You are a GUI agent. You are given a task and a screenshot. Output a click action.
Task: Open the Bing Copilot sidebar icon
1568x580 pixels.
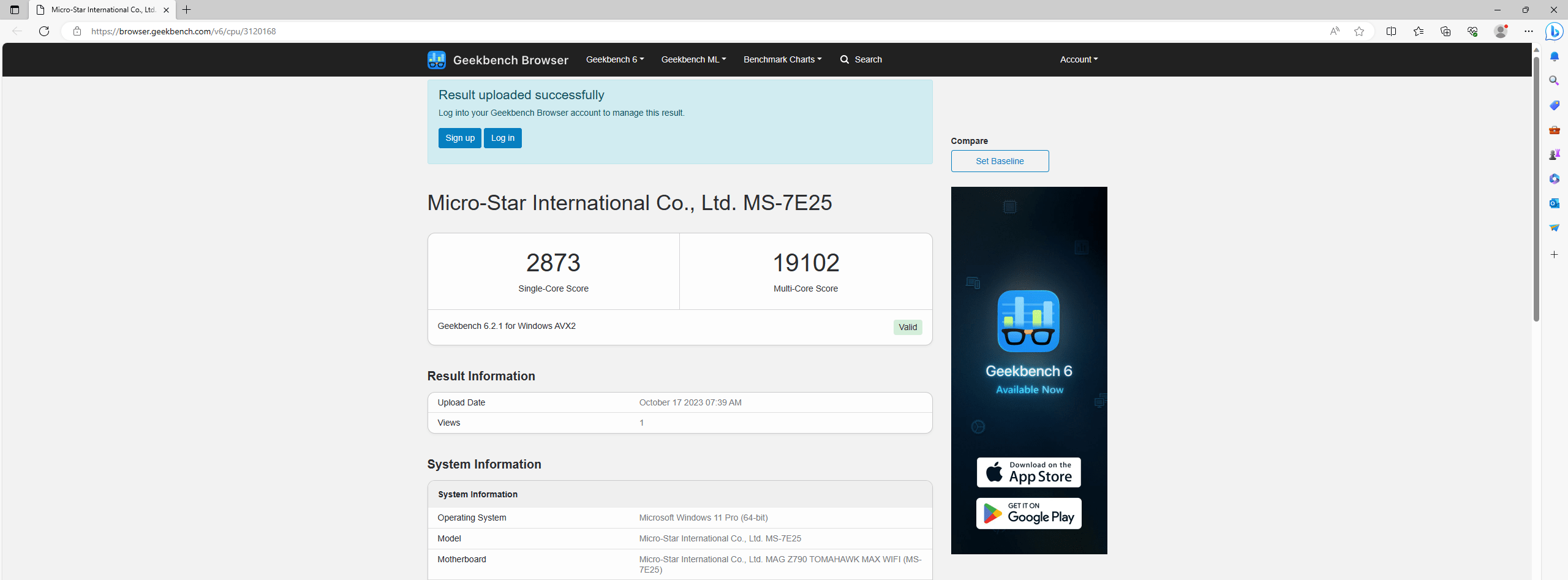1554,31
